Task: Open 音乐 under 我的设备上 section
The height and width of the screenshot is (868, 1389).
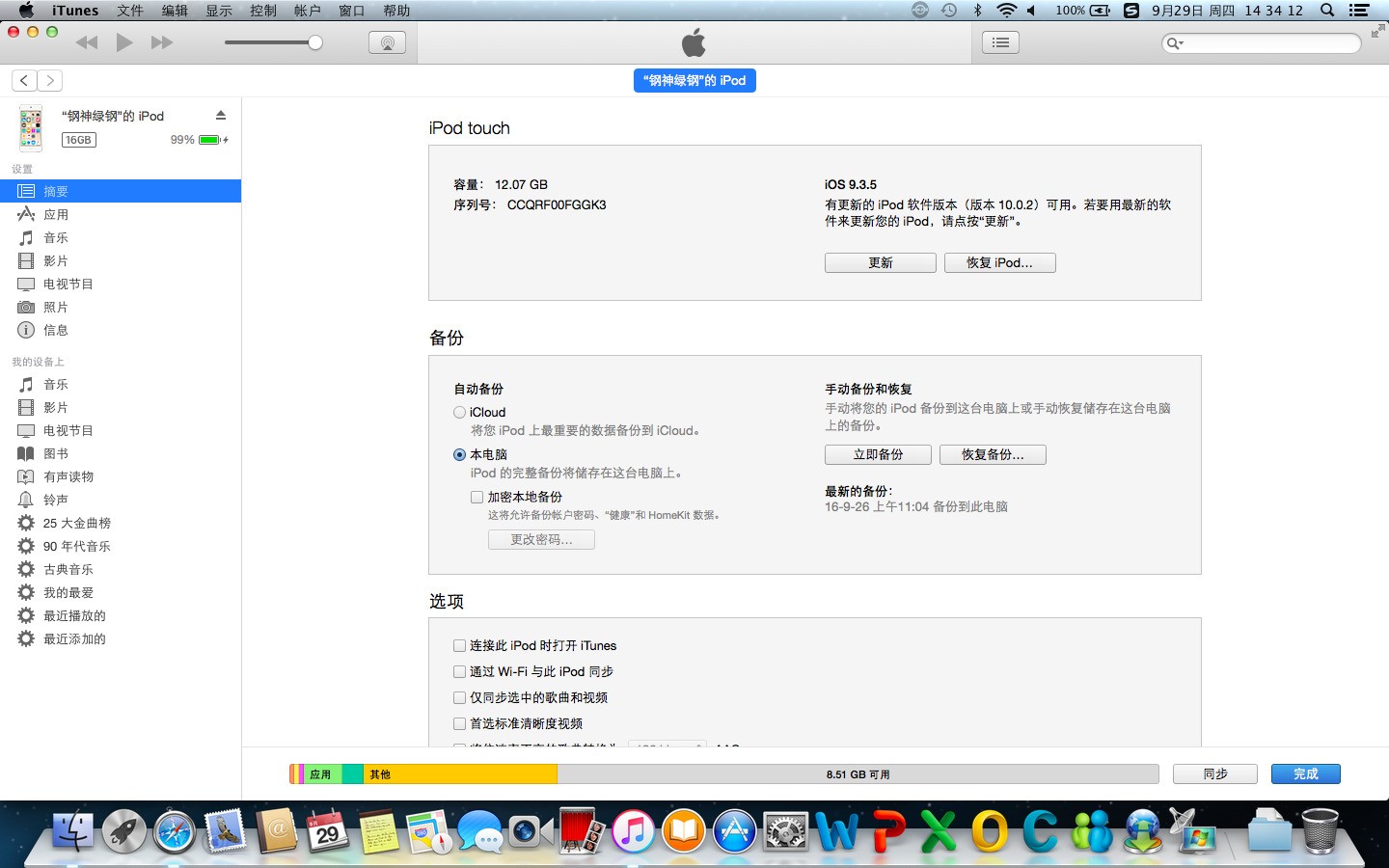Action: [x=121, y=384]
